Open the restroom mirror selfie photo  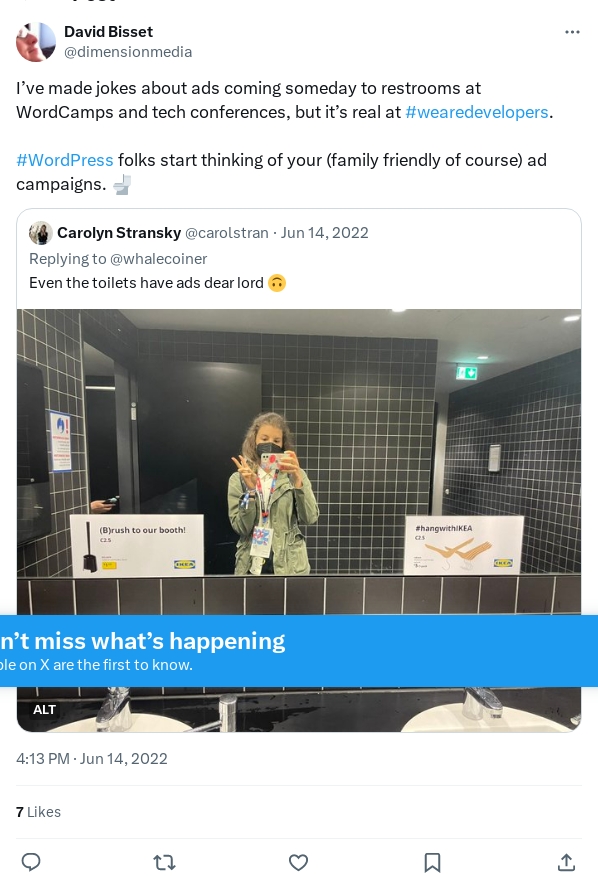pyautogui.click(x=299, y=461)
